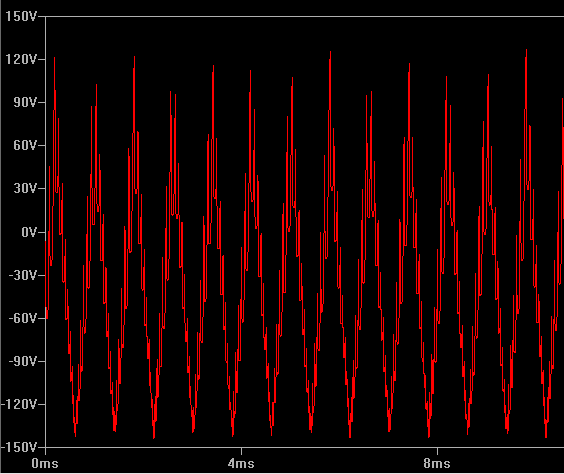The height and width of the screenshot is (474, 564).
Task: Click the 0V y-axis label
Action: [x=29, y=232]
